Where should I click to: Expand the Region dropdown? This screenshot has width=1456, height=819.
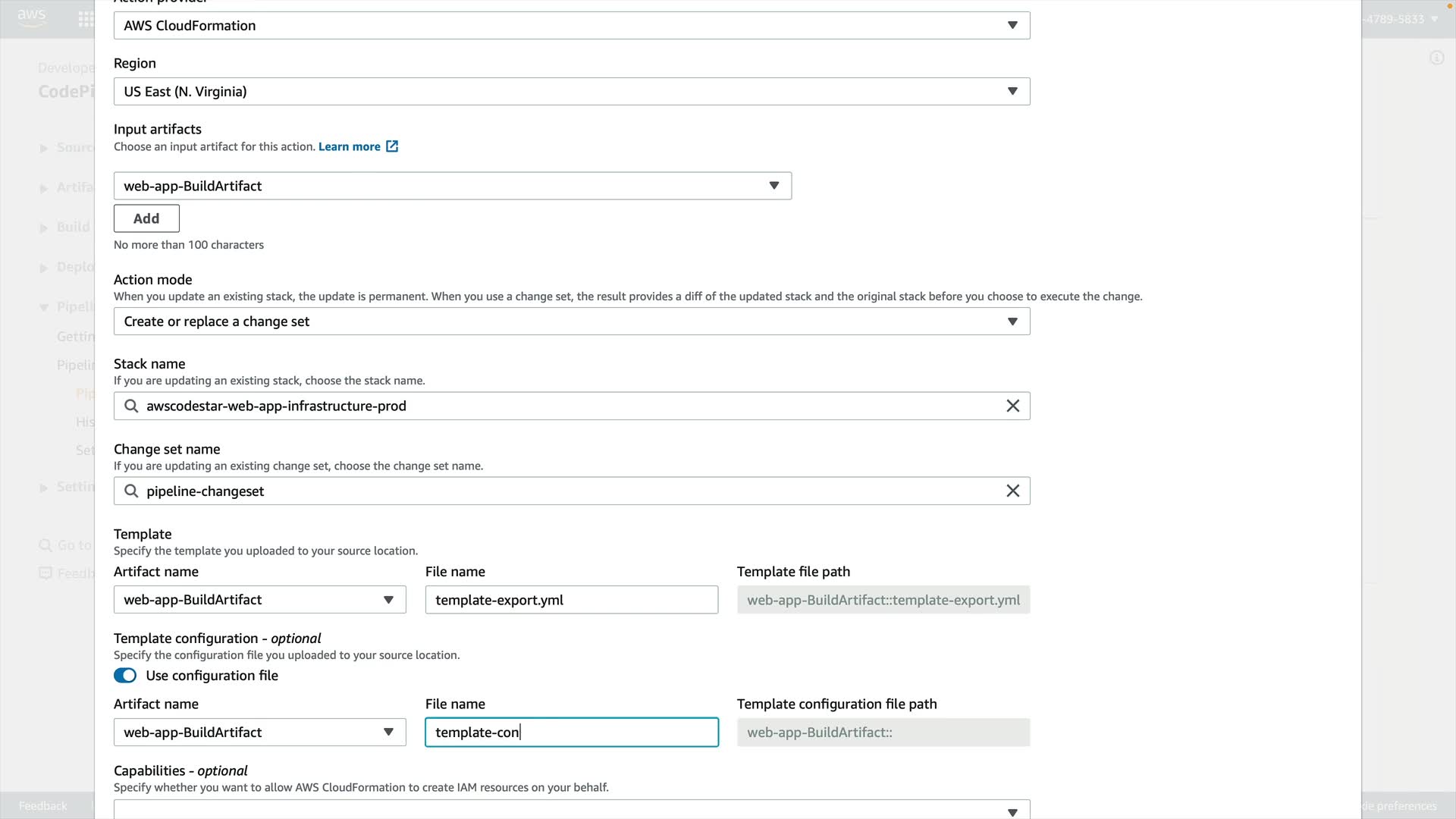(571, 91)
